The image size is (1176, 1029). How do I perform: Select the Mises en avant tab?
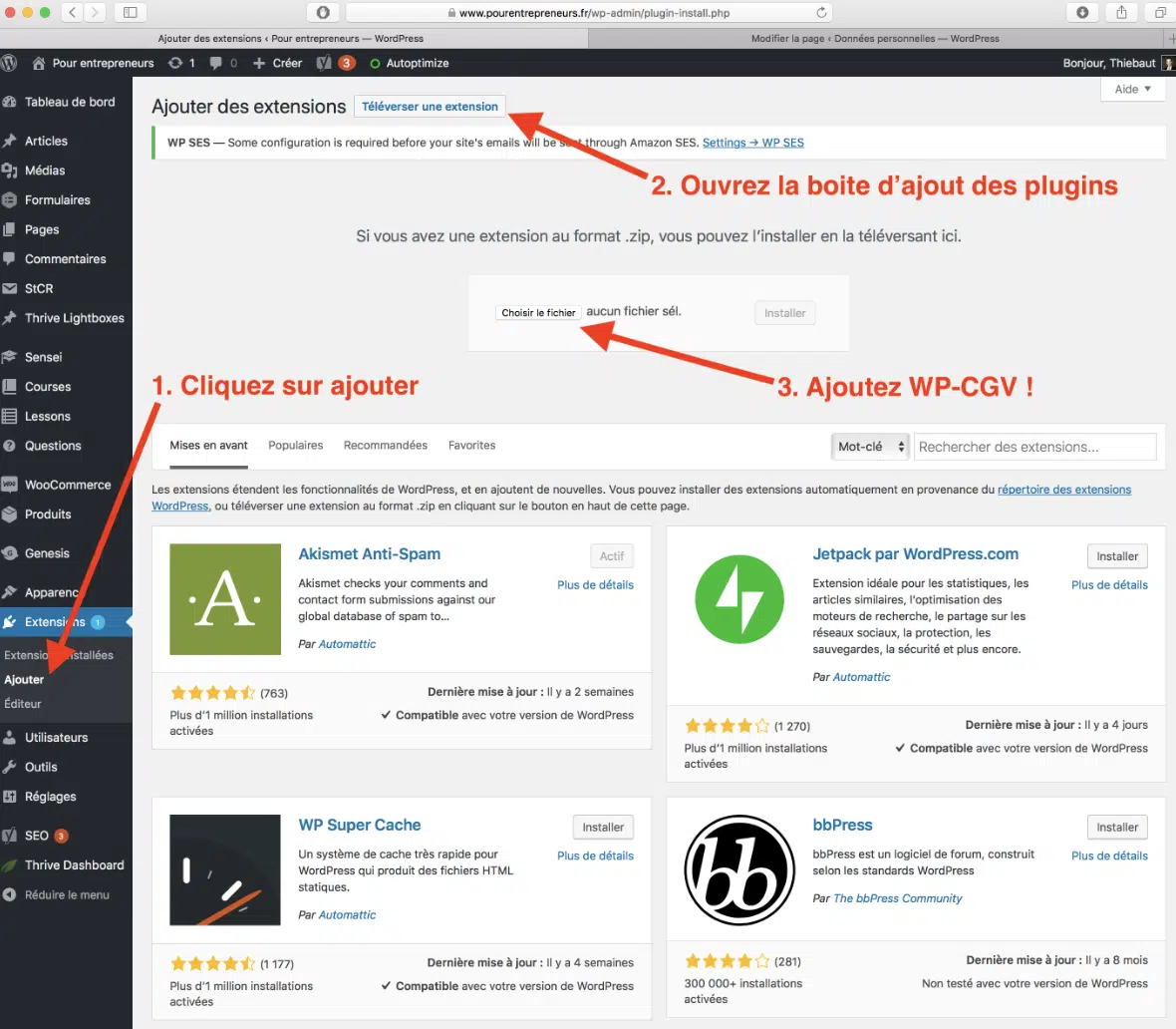click(208, 445)
